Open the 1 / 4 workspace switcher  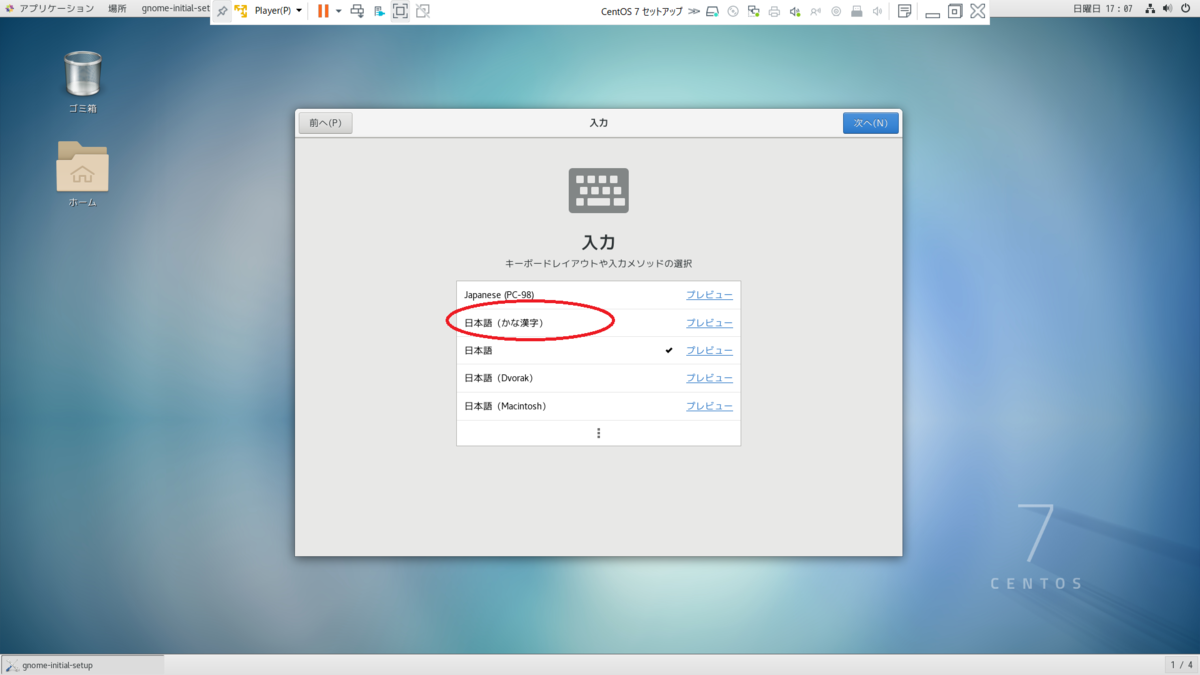coord(1180,665)
